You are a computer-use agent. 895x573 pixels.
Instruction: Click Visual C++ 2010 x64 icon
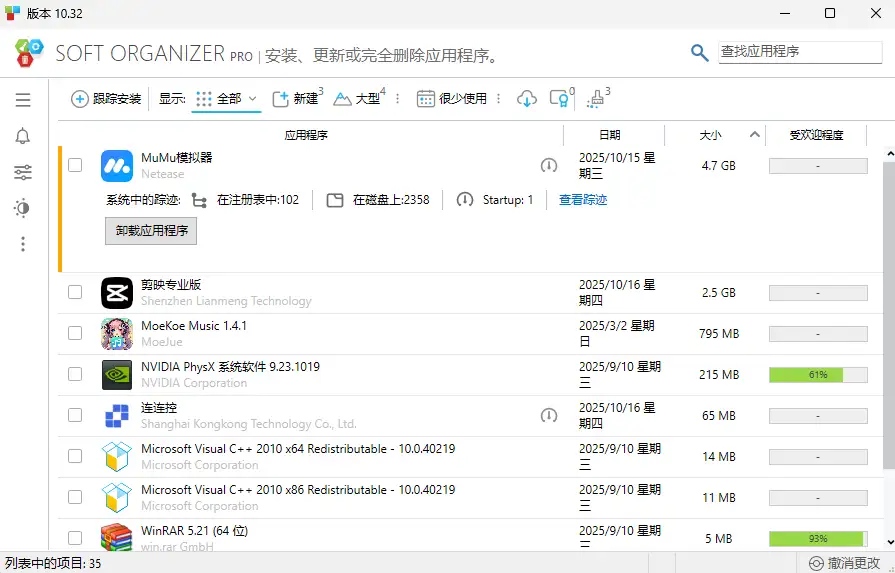117,457
